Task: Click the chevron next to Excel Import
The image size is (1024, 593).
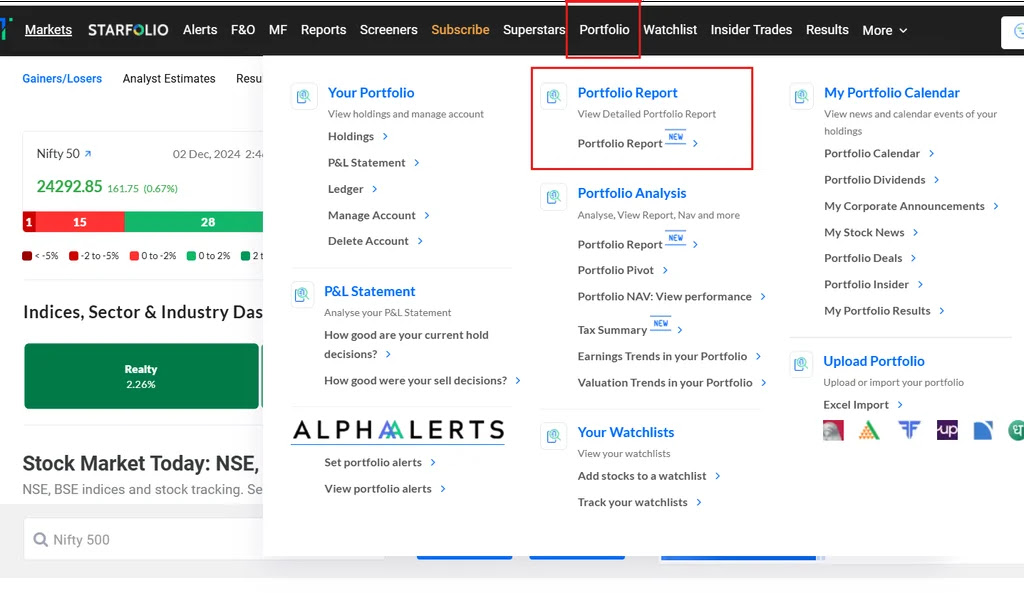Action: 900,405
